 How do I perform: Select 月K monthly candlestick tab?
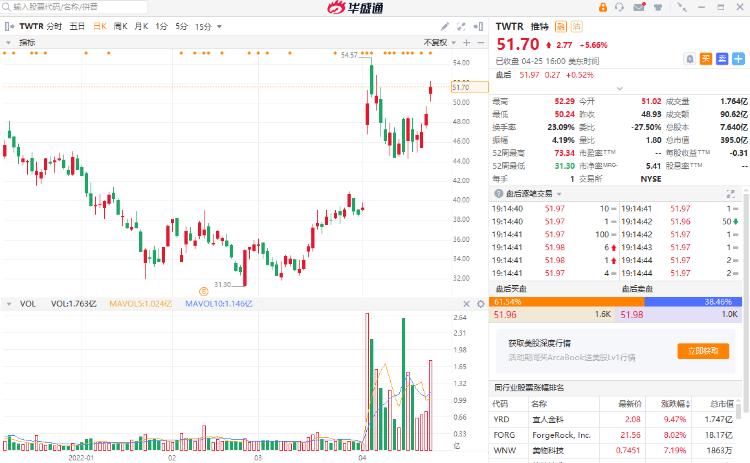(141, 26)
